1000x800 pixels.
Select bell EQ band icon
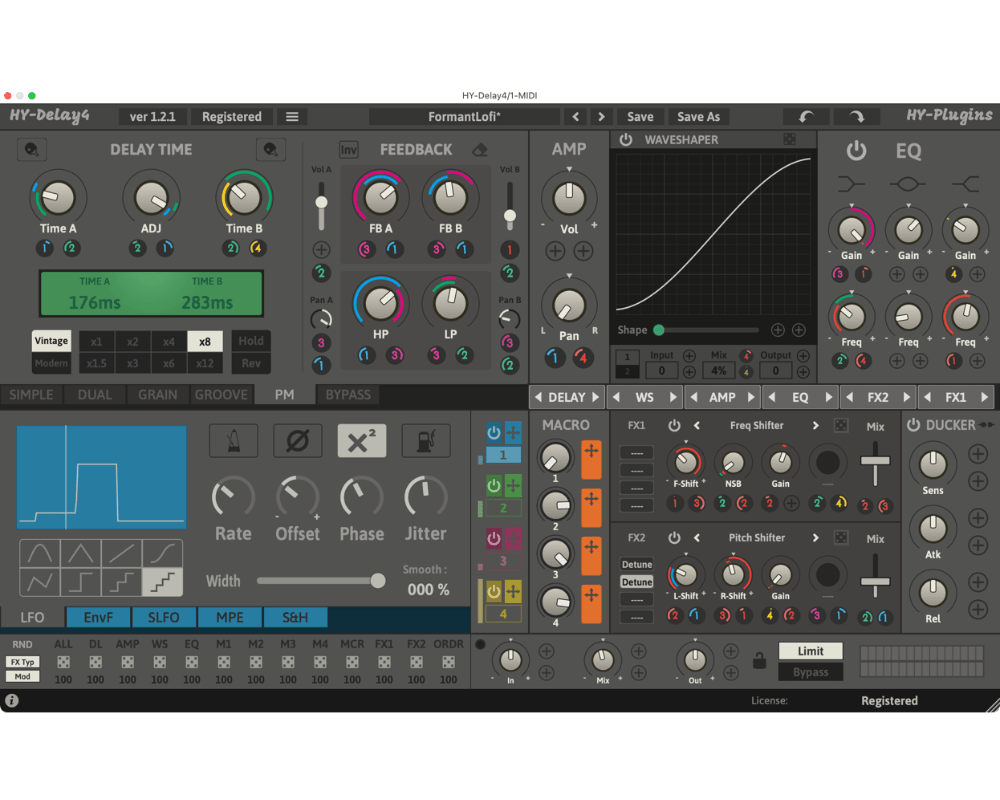point(908,184)
